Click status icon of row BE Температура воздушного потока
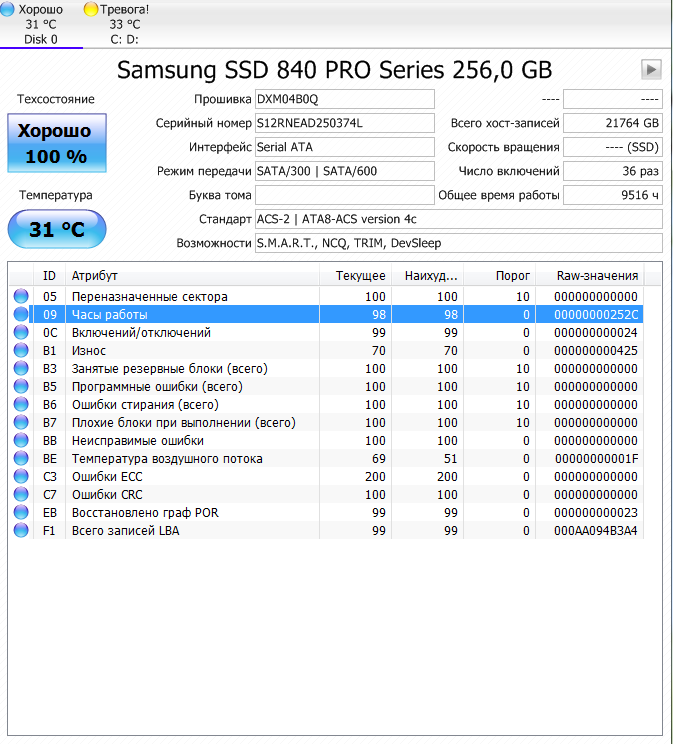This screenshot has height=744, width=673. tap(21, 458)
